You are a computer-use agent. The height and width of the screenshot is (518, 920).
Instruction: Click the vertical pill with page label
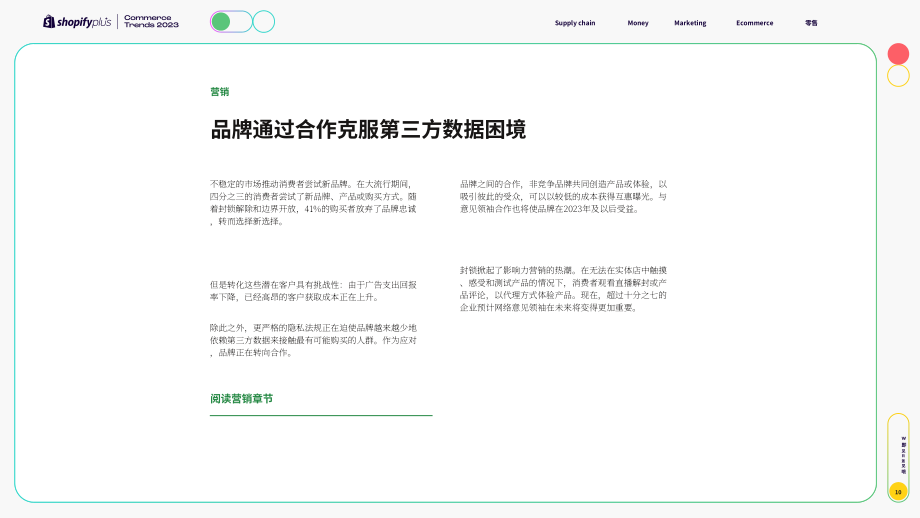point(898,457)
